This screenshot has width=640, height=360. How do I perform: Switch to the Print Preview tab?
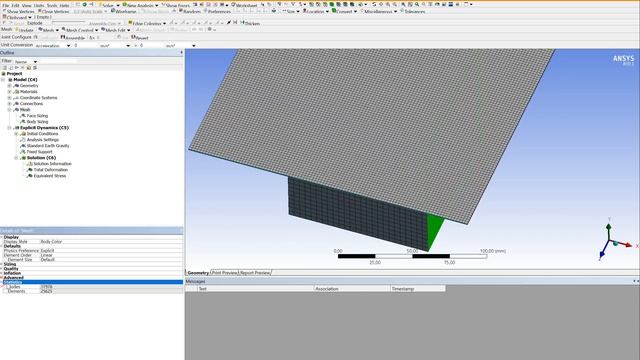tap(224, 273)
